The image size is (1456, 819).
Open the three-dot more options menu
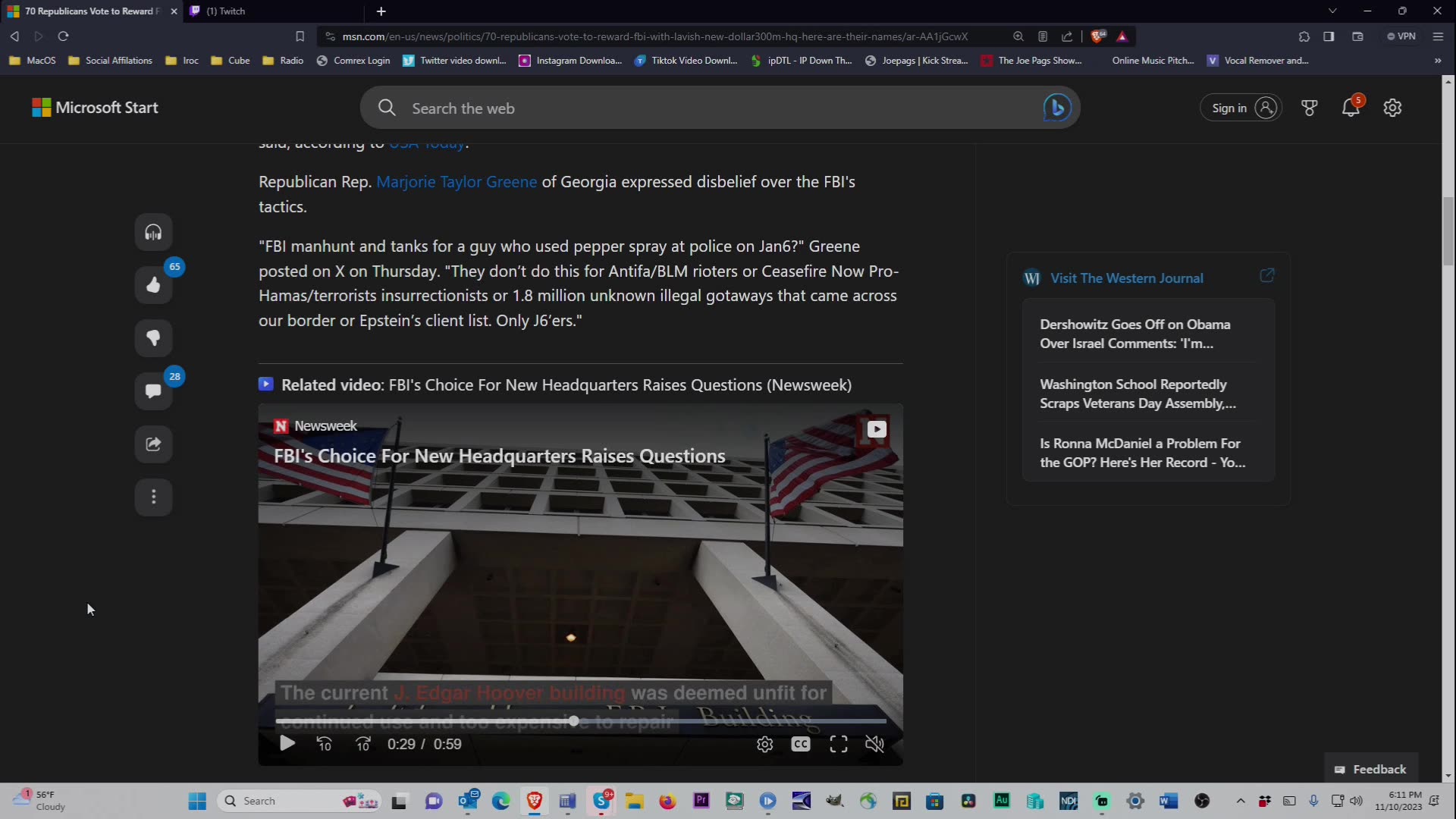153,497
